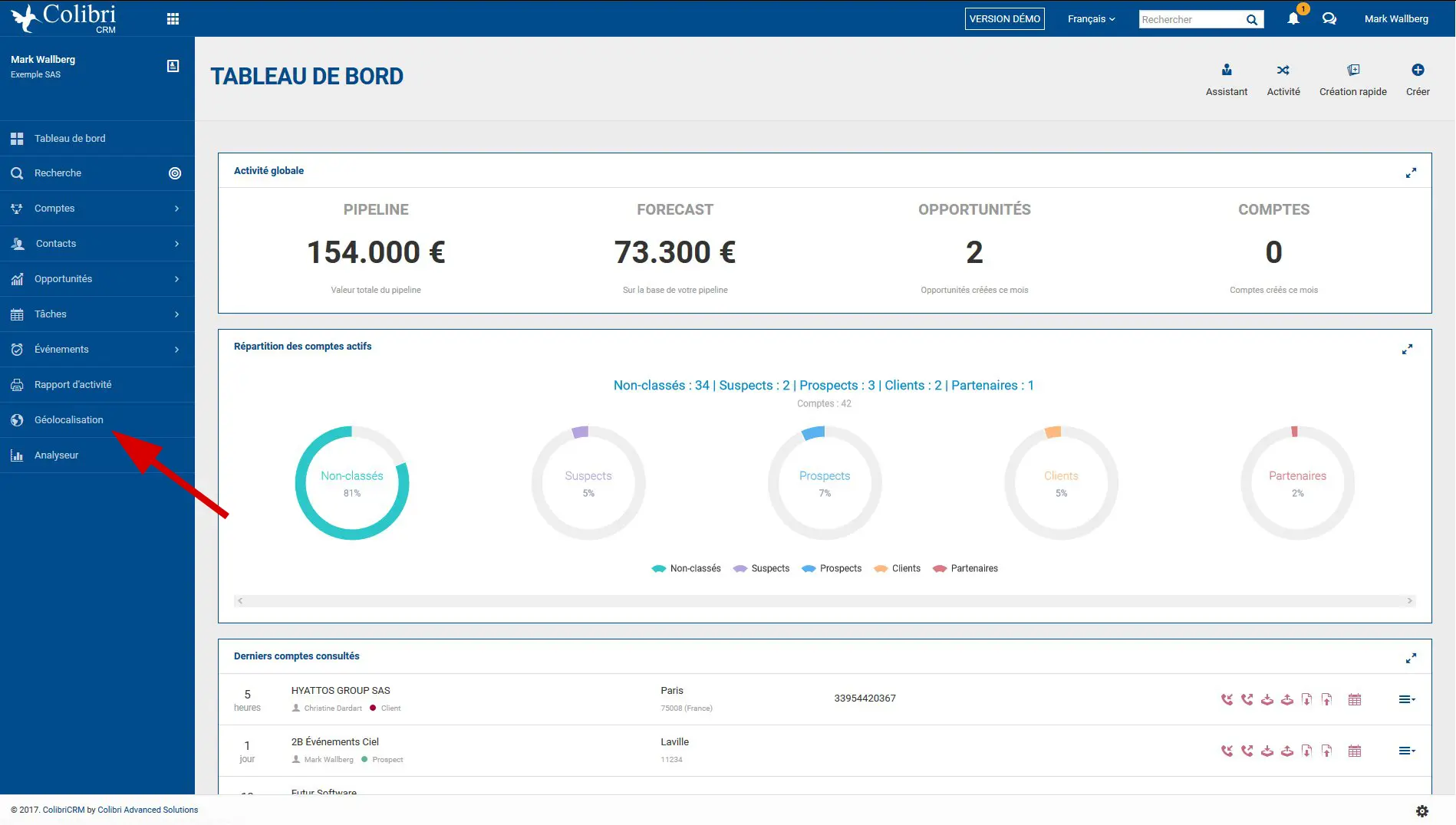Click inbox download icon for HYATTOS GROUP SAS
The height and width of the screenshot is (825, 1456).
(1267, 699)
